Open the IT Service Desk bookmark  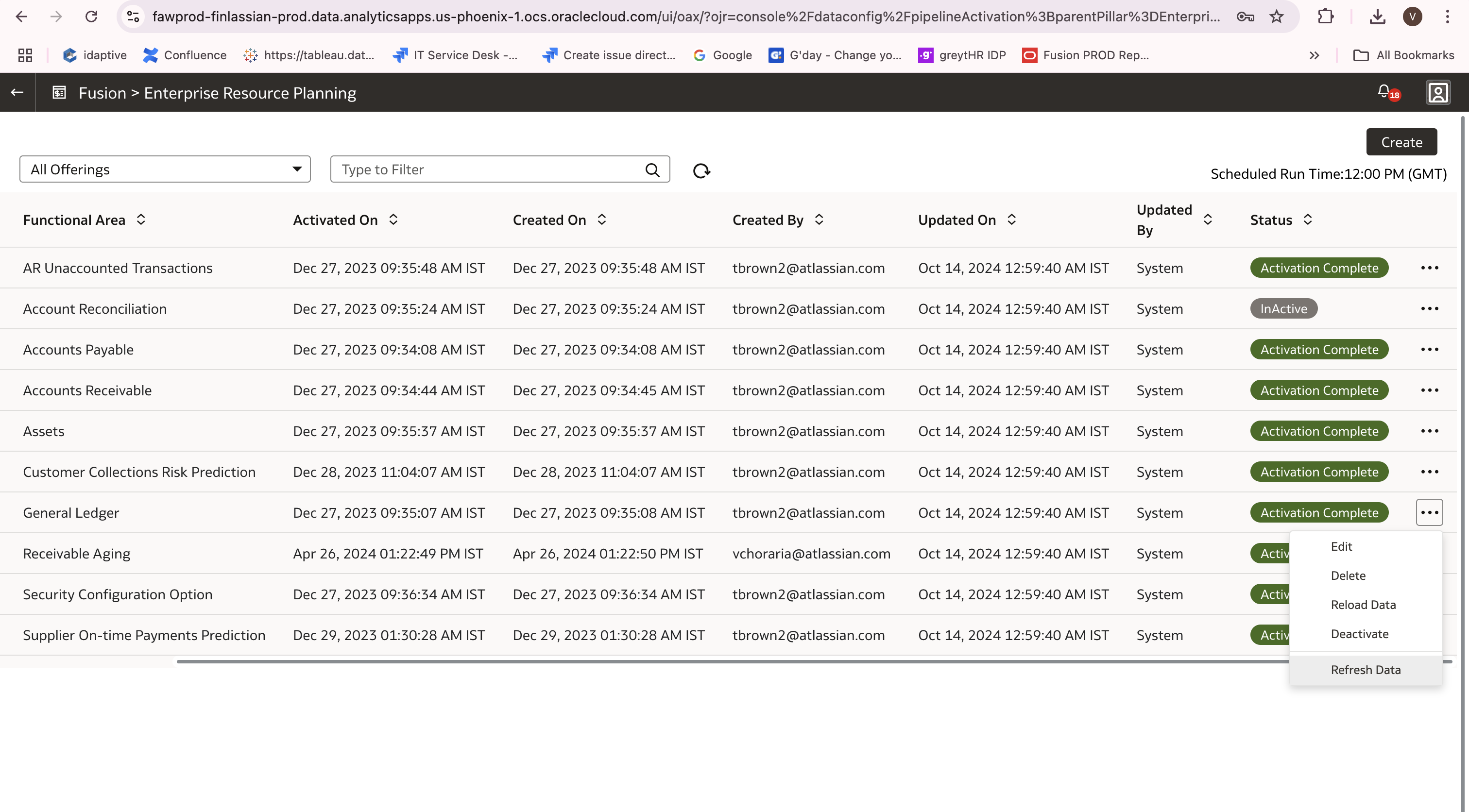(x=455, y=55)
